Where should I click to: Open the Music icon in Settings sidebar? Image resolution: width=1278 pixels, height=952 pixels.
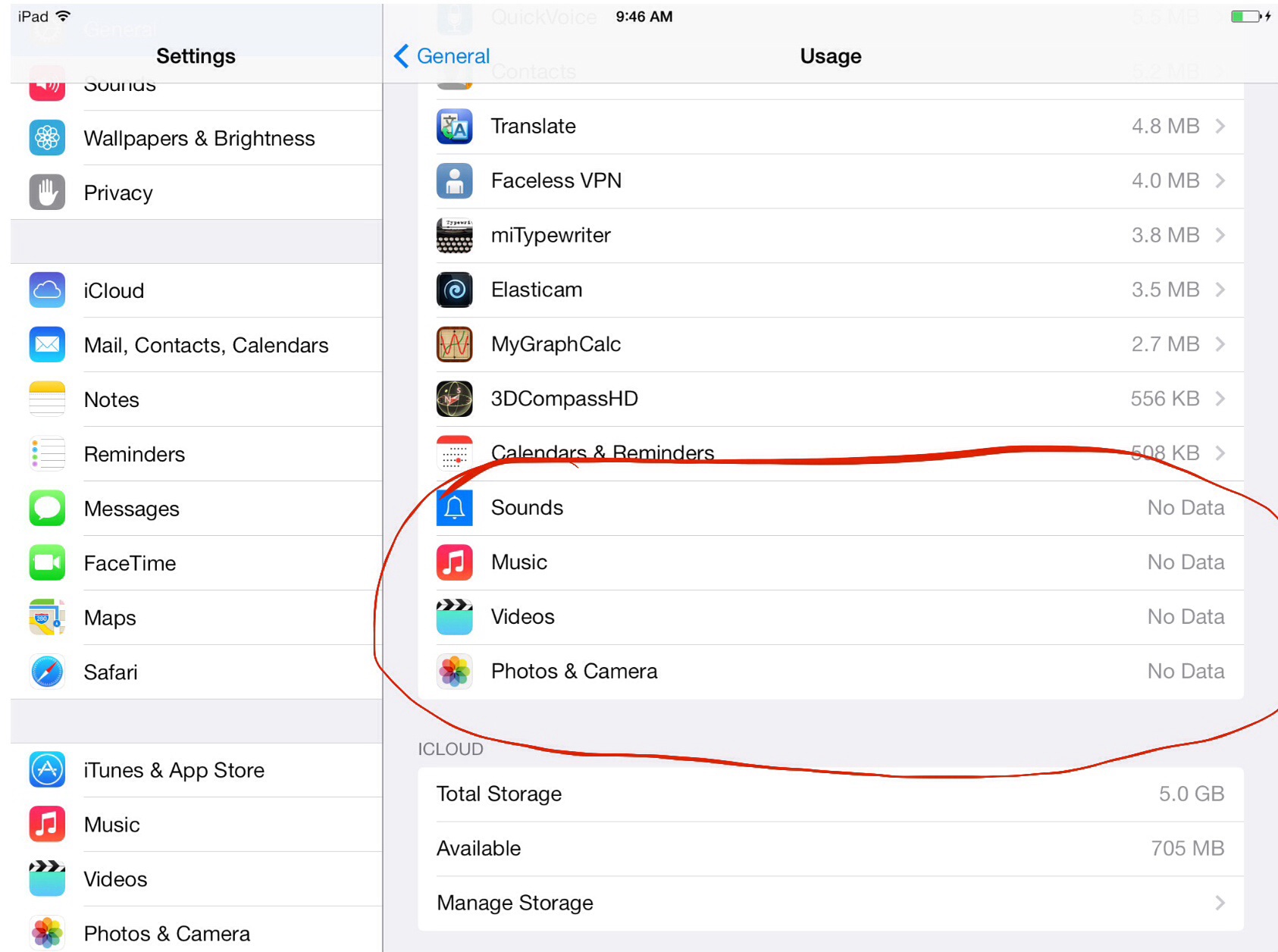point(47,825)
